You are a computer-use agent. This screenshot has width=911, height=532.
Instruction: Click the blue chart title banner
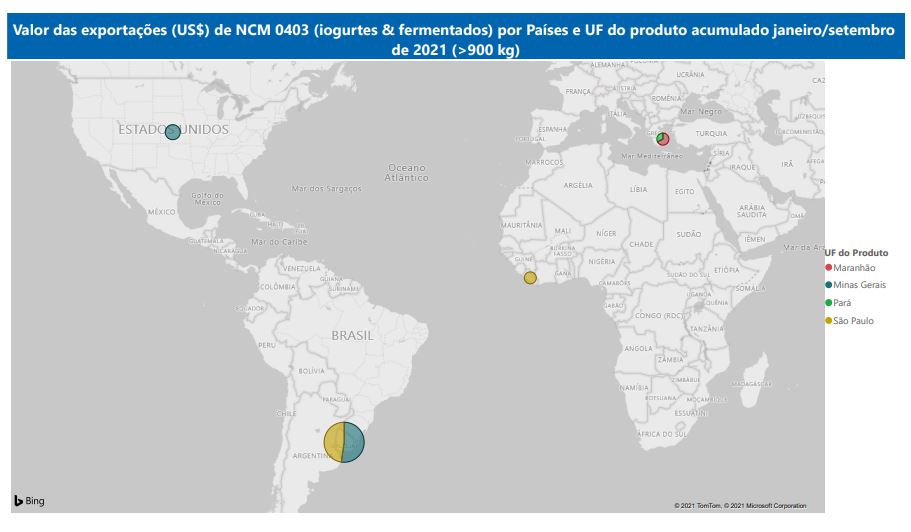(456, 36)
